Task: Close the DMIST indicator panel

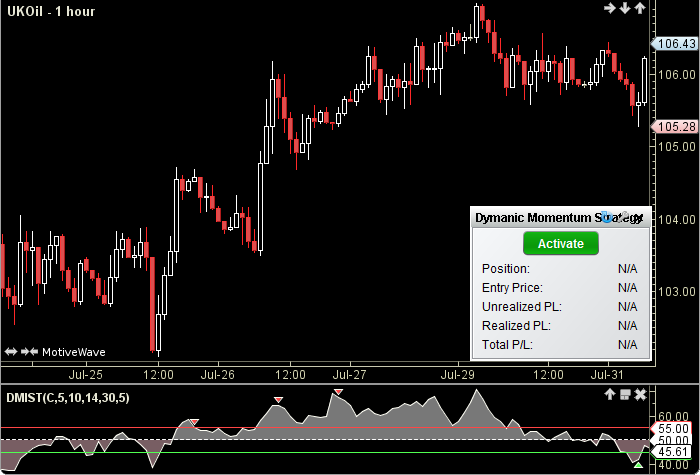Action: point(641,395)
